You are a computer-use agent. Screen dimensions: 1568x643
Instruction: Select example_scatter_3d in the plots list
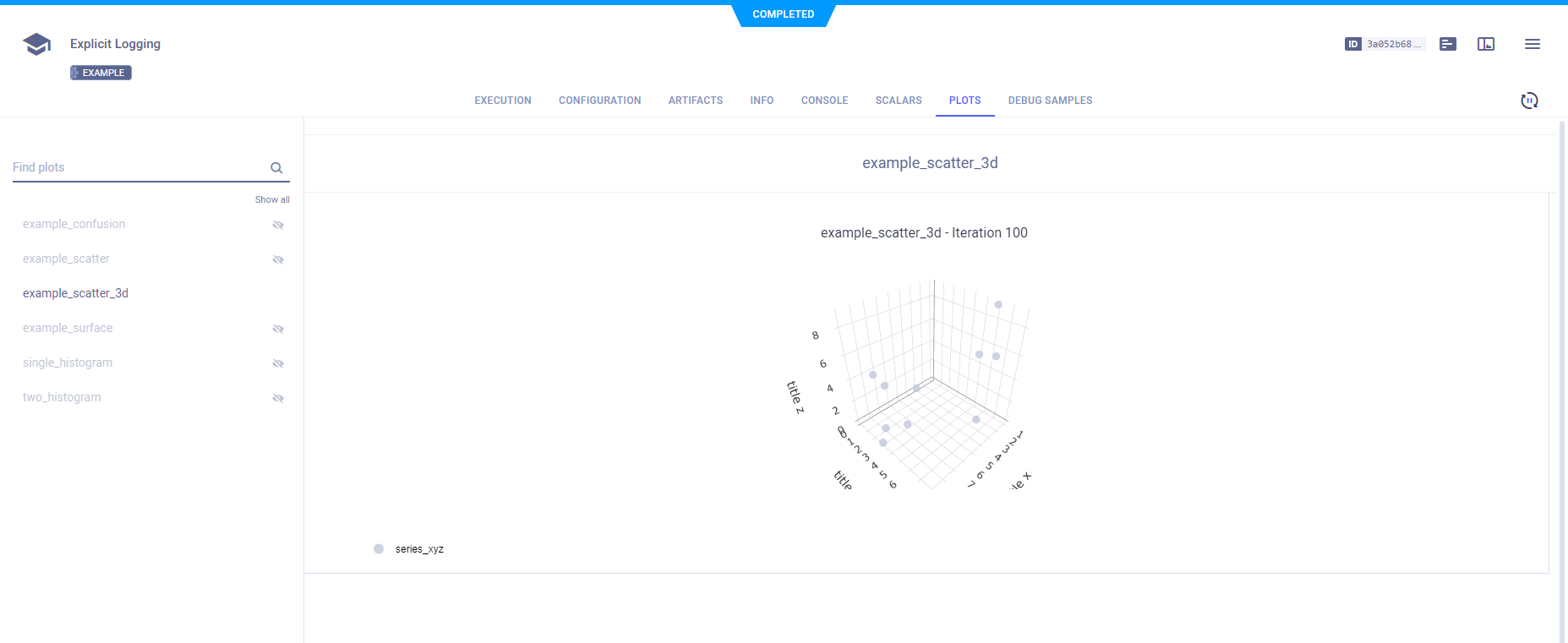pyautogui.click(x=76, y=293)
